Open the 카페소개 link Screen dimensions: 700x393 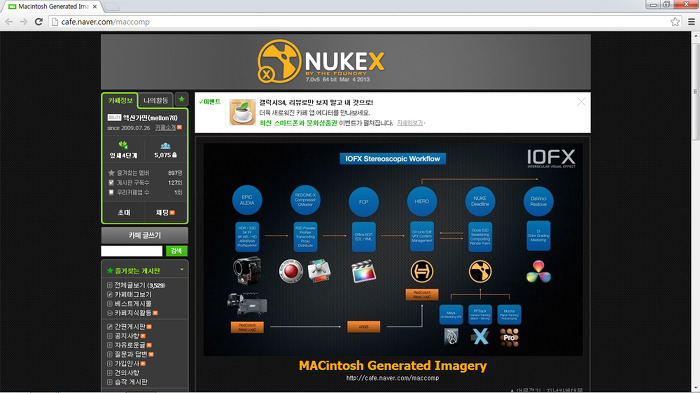click(165, 128)
